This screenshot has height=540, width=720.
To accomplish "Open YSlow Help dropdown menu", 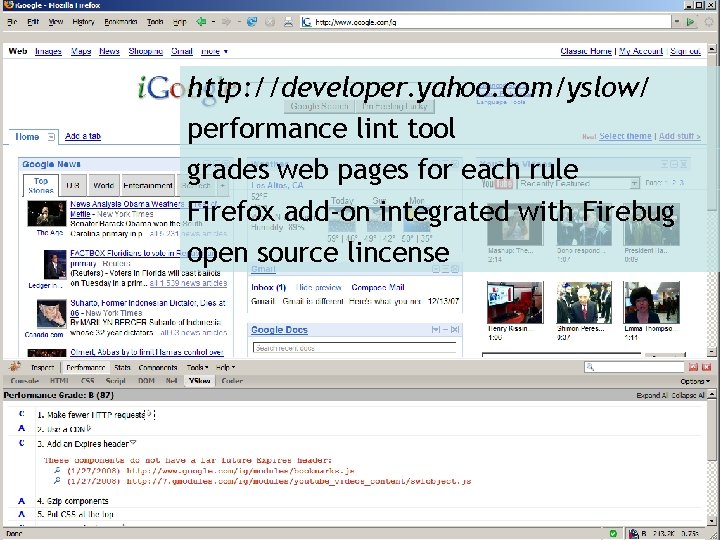I will (225, 367).
